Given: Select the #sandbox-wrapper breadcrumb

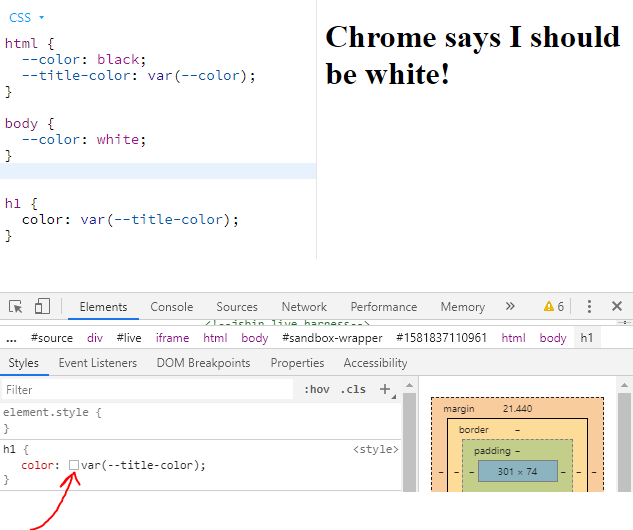Looking at the screenshot, I should point(332,338).
